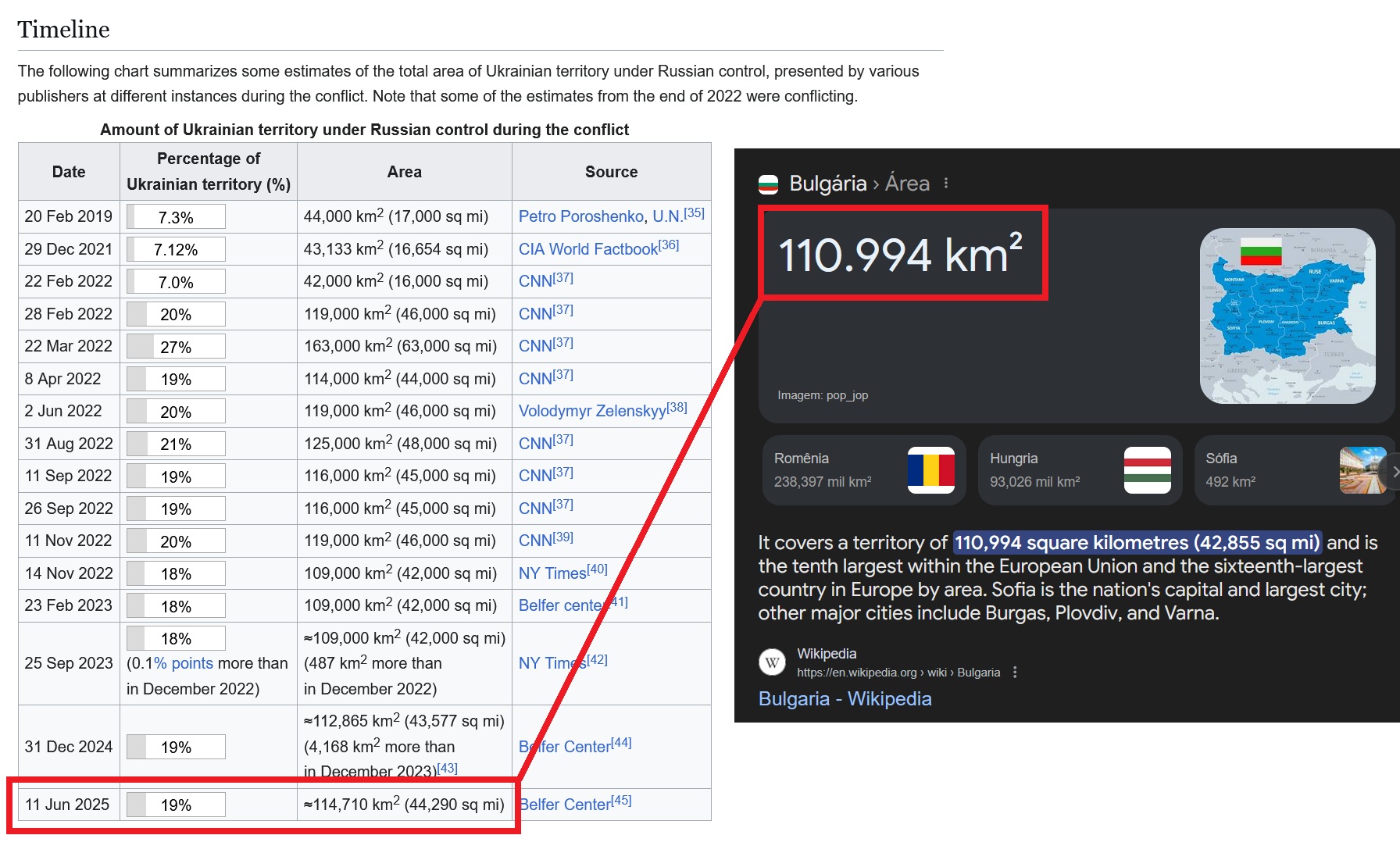Open citation [40] reference
This screenshot has width=1400, height=853.
(597, 569)
